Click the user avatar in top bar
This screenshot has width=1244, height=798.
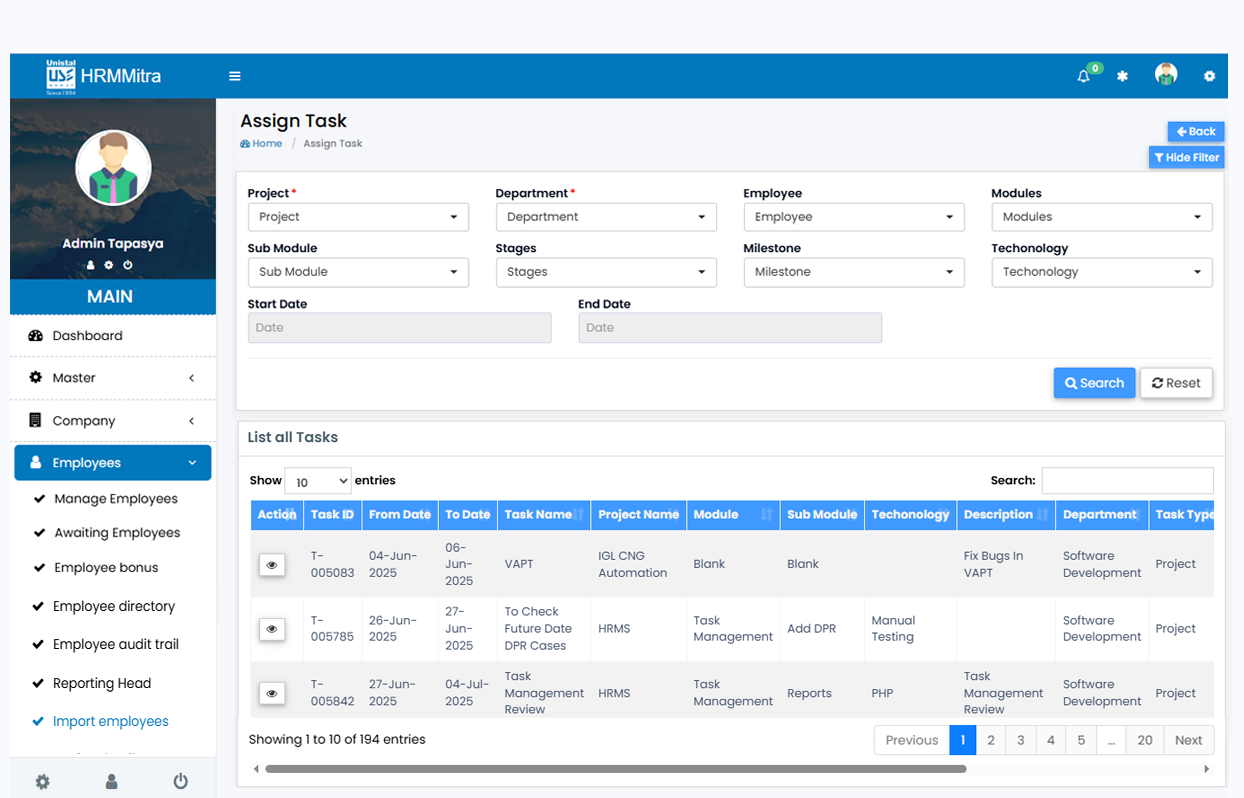click(x=1165, y=75)
